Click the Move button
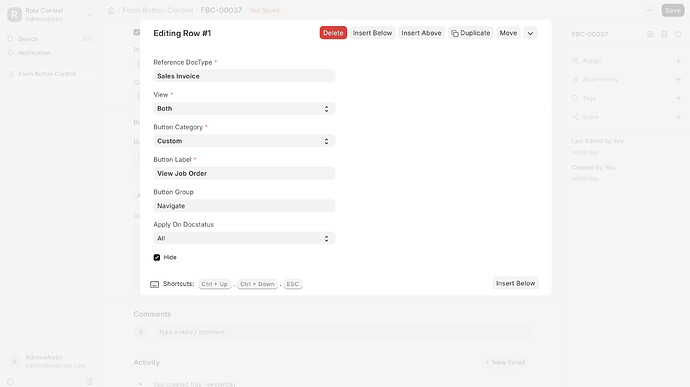 coord(508,33)
